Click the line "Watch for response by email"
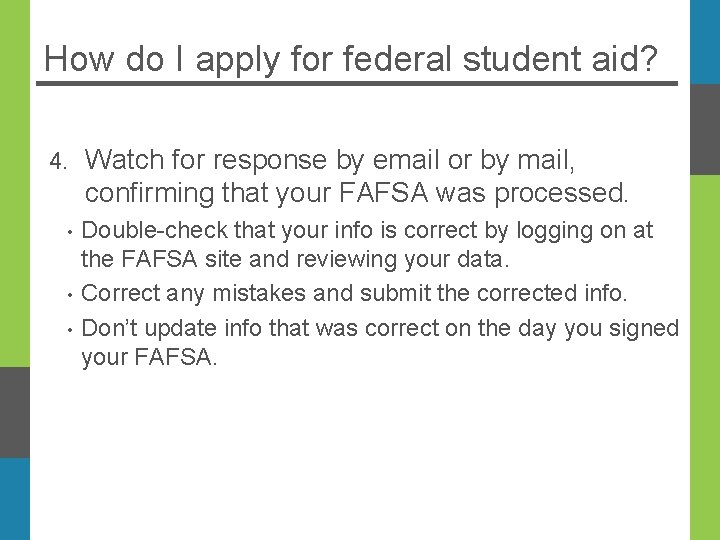Screen dimensions: 720x540 (331, 160)
